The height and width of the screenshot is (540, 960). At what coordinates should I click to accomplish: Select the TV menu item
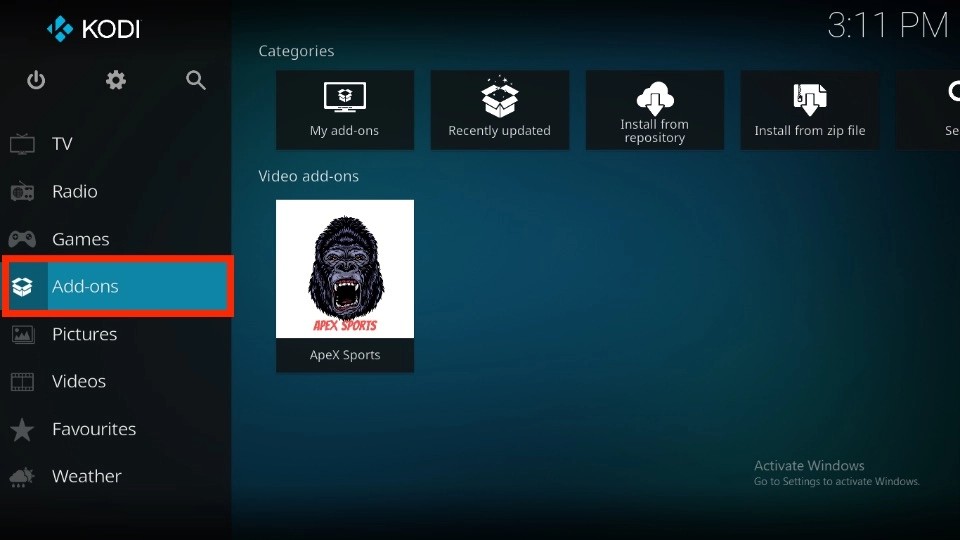116,144
